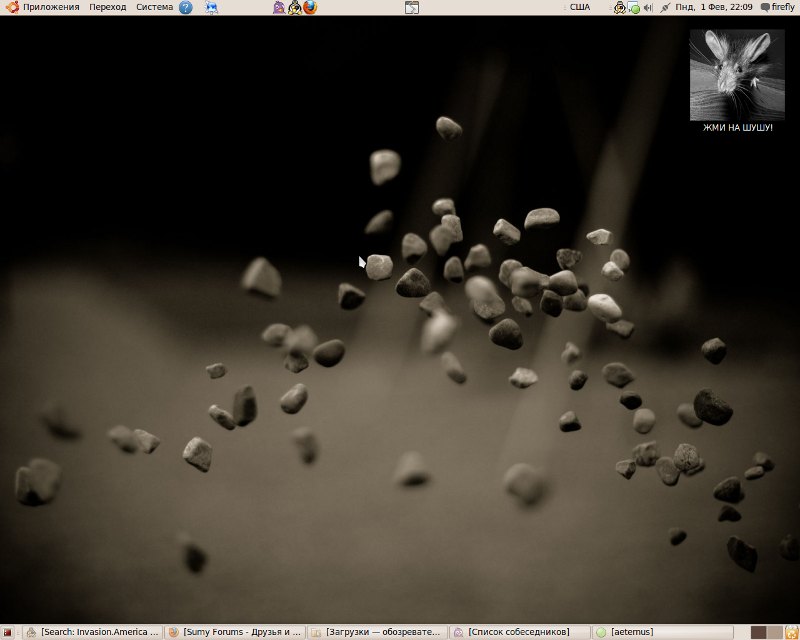Image resolution: width=800 pixels, height=640 pixels.
Task: Launch Firefox from the top panel launcher
Action: point(310,7)
